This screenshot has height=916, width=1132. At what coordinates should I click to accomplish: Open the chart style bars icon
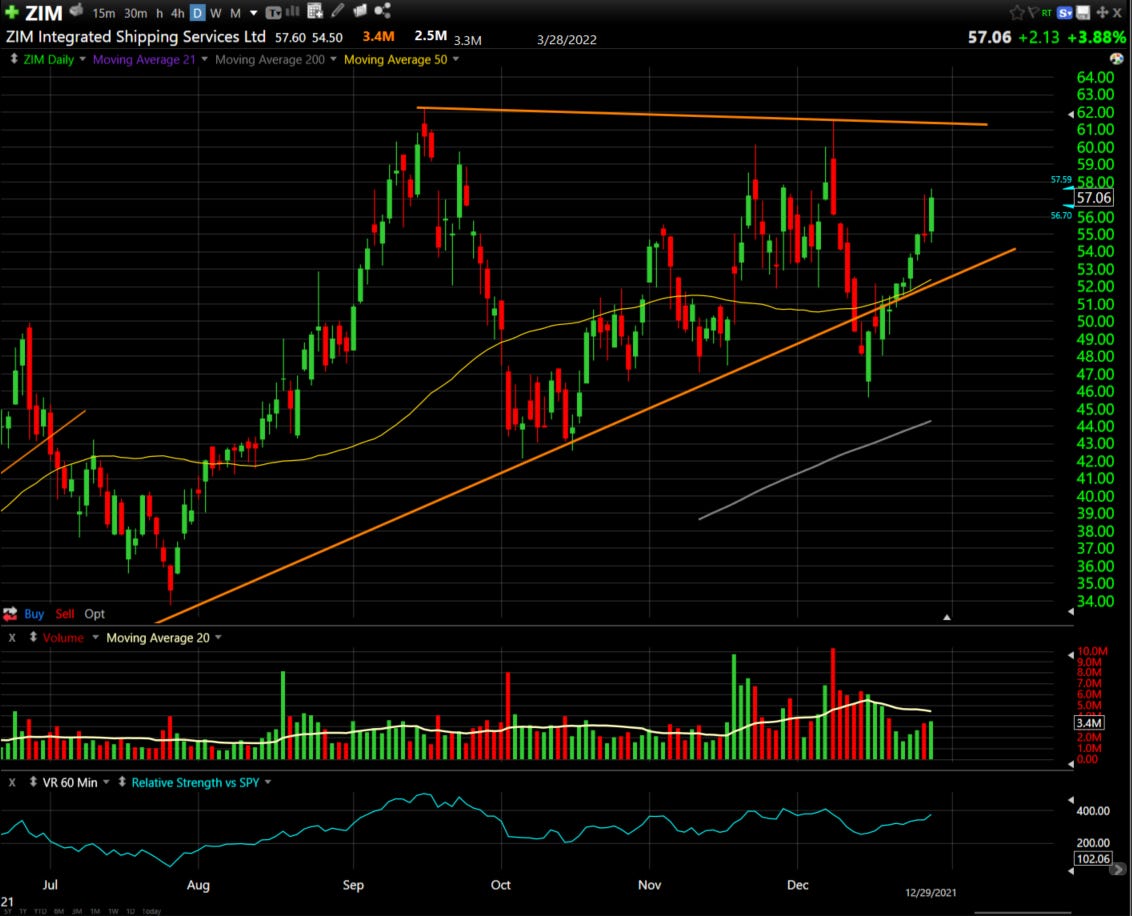point(292,11)
